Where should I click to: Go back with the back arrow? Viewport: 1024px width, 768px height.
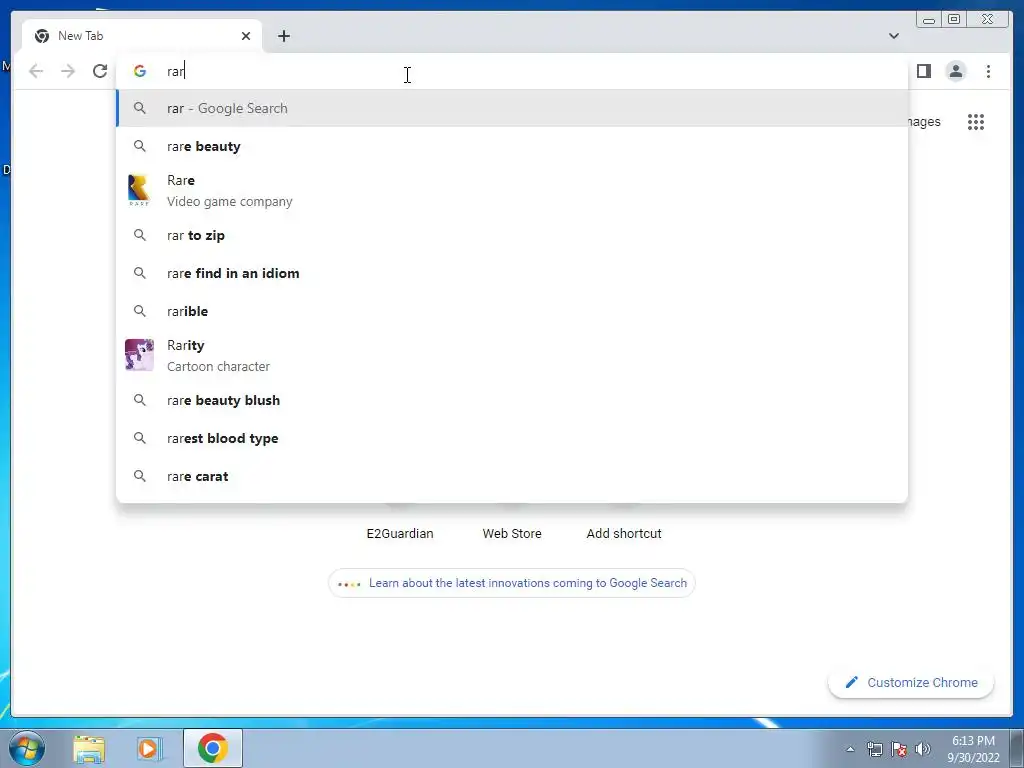point(36,71)
